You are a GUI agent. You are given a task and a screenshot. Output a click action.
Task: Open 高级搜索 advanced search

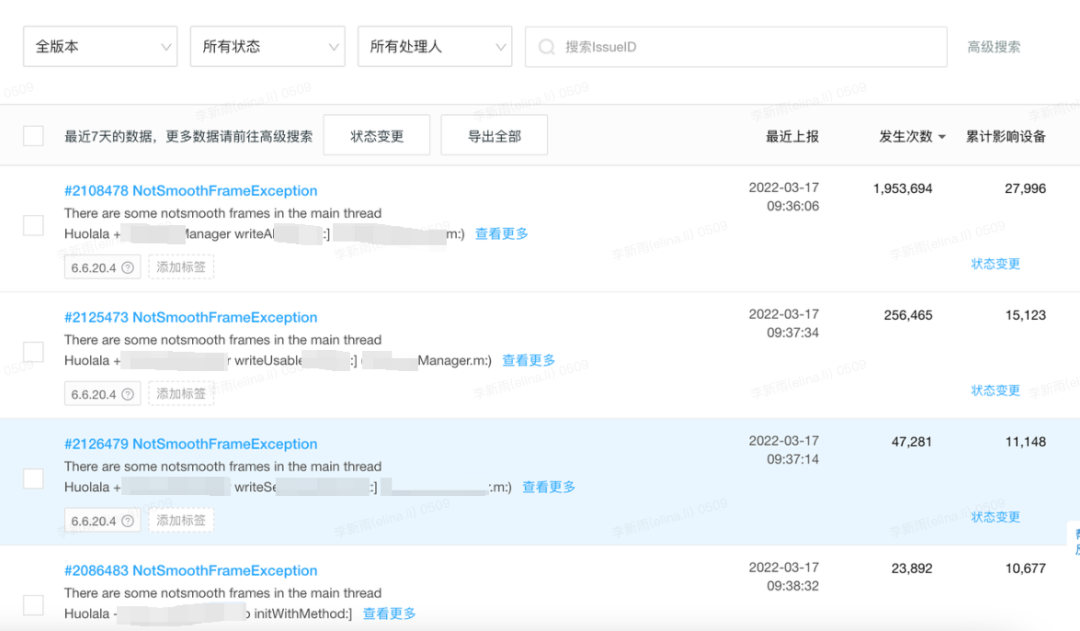(993, 47)
